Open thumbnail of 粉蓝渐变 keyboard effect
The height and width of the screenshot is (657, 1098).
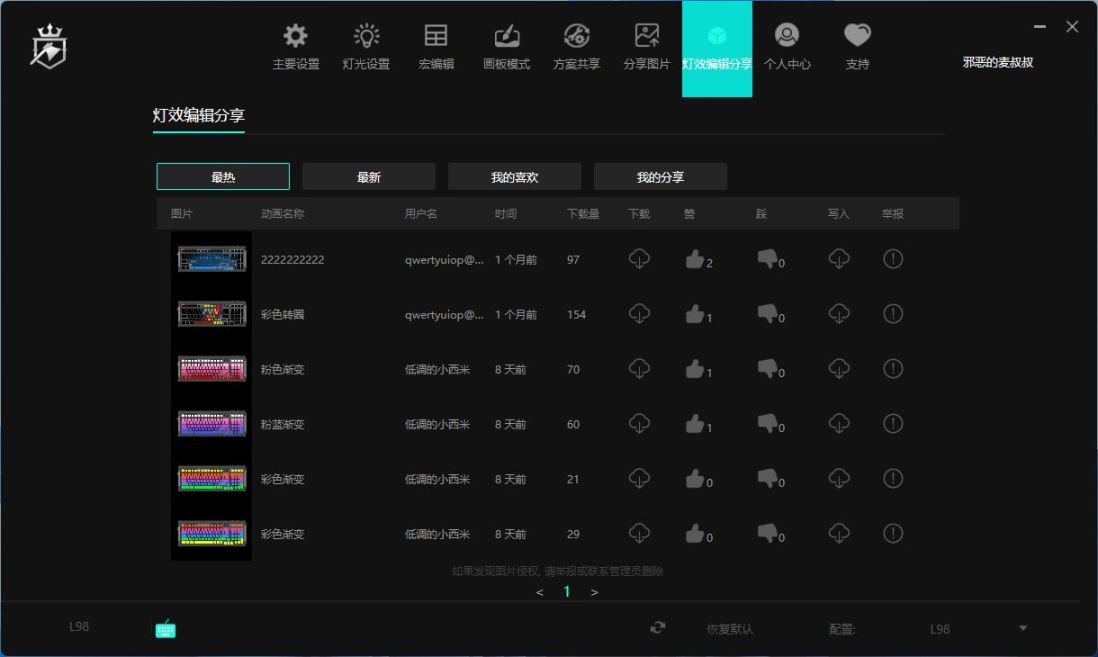point(211,424)
